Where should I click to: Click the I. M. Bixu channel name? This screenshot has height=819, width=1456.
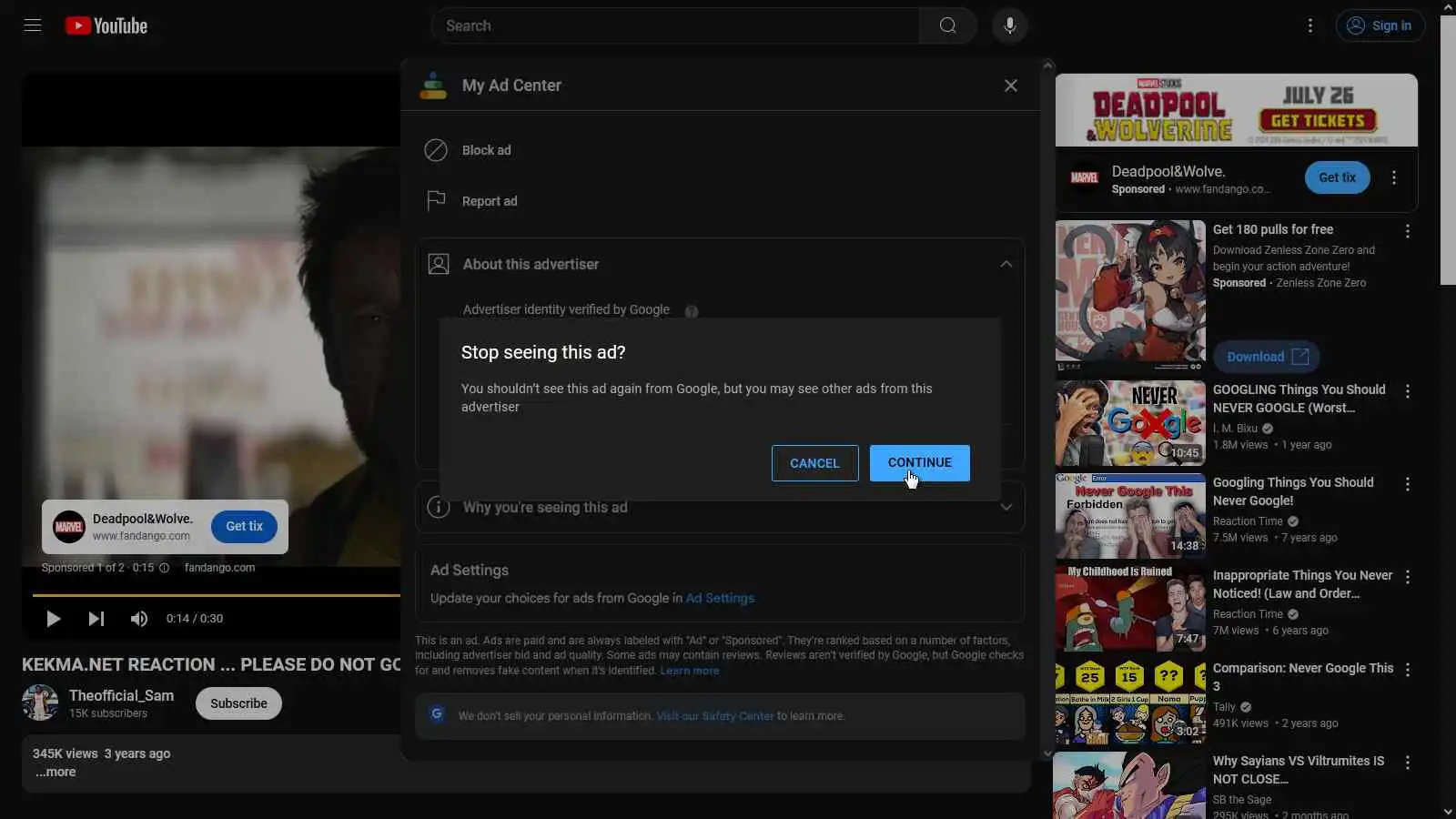[x=1235, y=429]
